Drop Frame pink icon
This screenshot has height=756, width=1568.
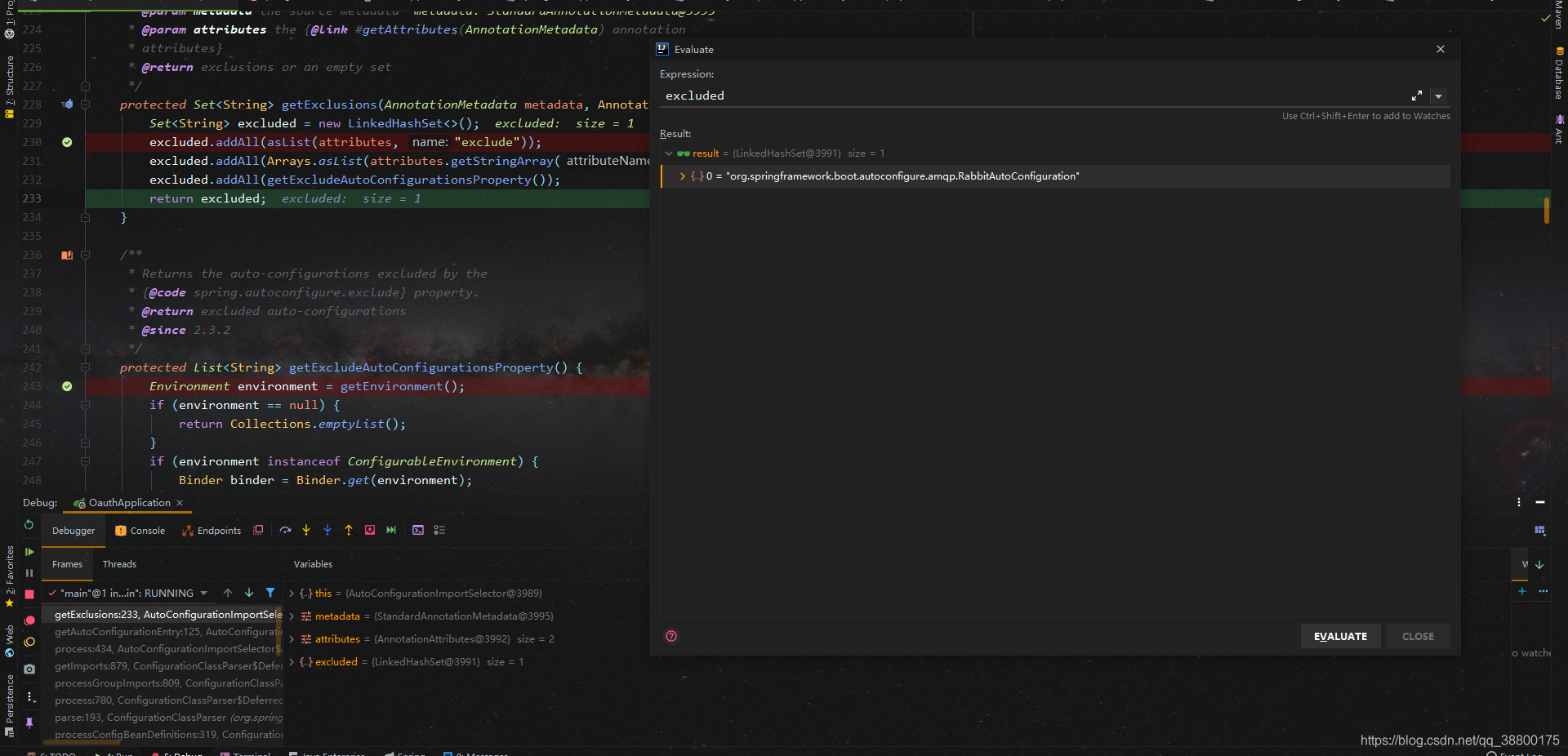pyautogui.click(x=370, y=530)
